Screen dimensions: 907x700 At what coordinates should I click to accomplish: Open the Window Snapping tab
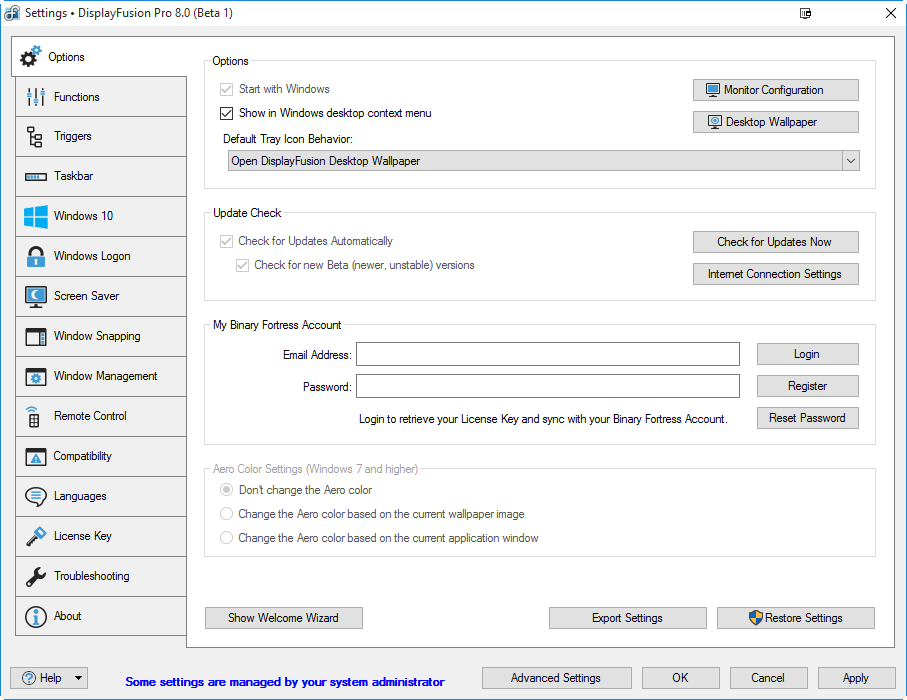[97, 337]
